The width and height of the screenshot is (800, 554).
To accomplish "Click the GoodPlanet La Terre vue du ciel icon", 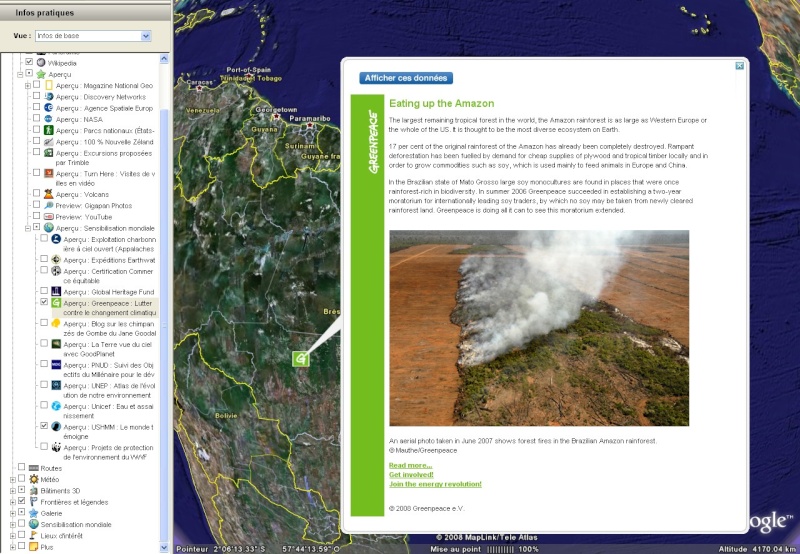I will [x=56, y=344].
